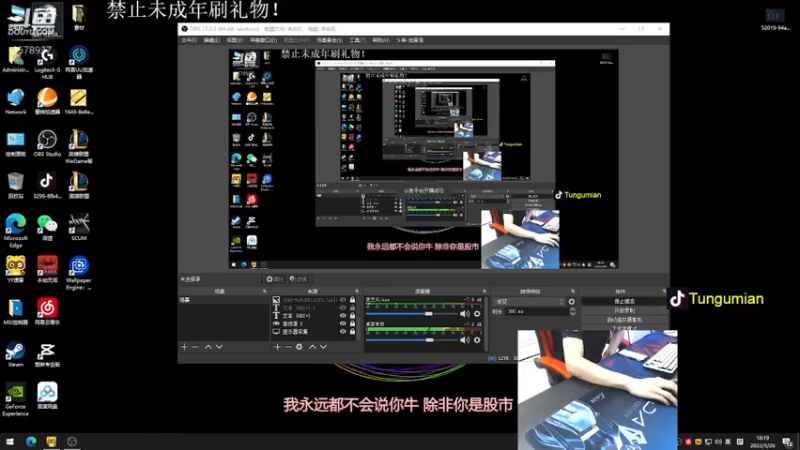Screen dimensions: 800x450
Task: Launch Steam from the desktop
Action: point(15,354)
